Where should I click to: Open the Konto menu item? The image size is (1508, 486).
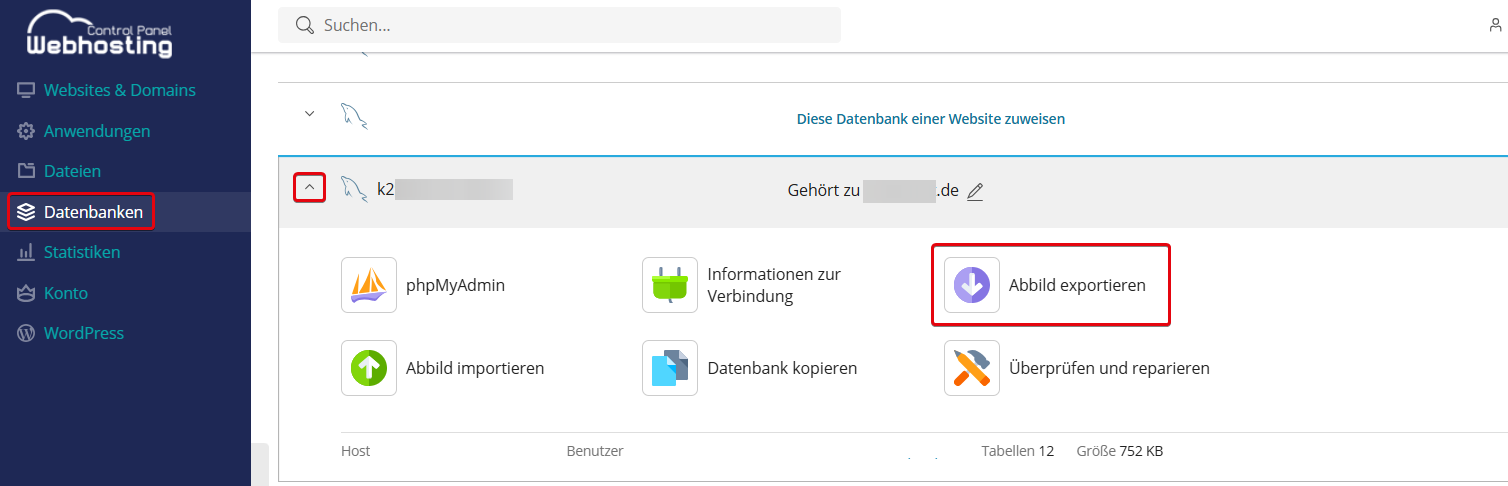[x=66, y=293]
